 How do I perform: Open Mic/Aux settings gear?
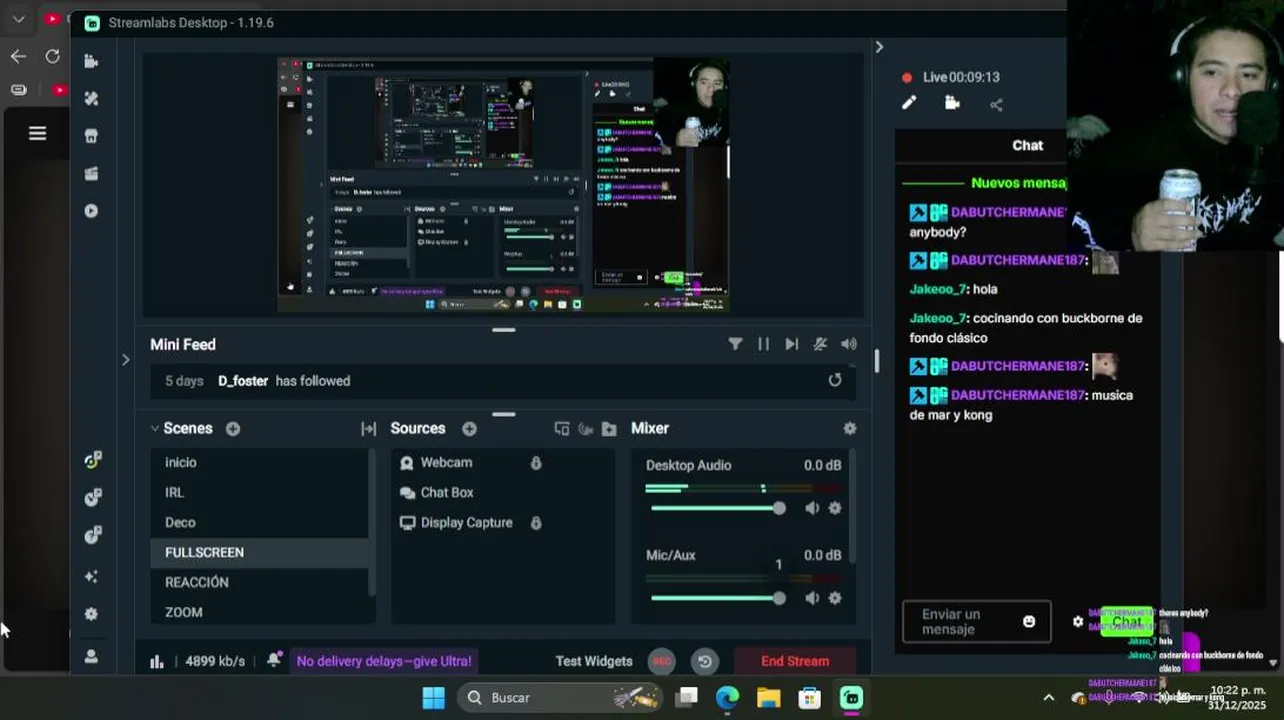(835, 598)
